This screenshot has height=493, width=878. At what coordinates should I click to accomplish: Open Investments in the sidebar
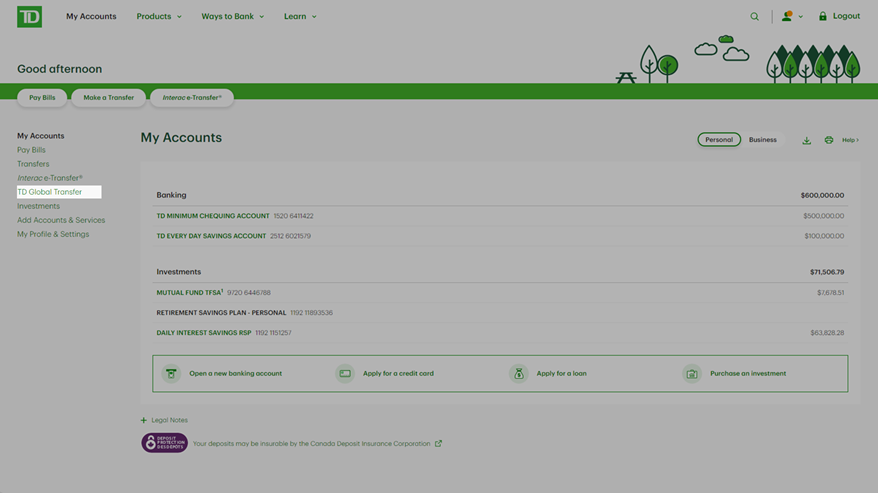click(38, 206)
